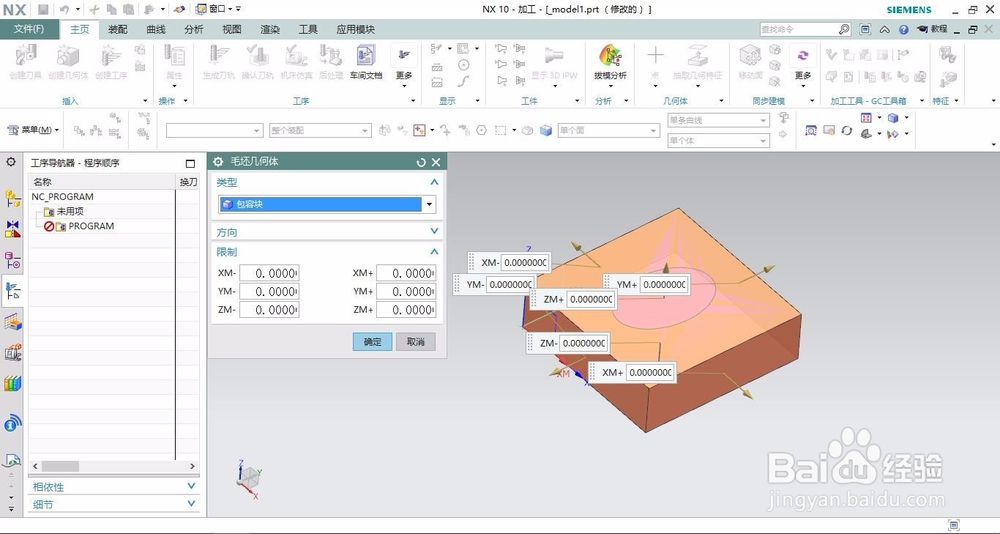Click the 取消 cancel button
This screenshot has width=1000, height=534.
[415, 341]
